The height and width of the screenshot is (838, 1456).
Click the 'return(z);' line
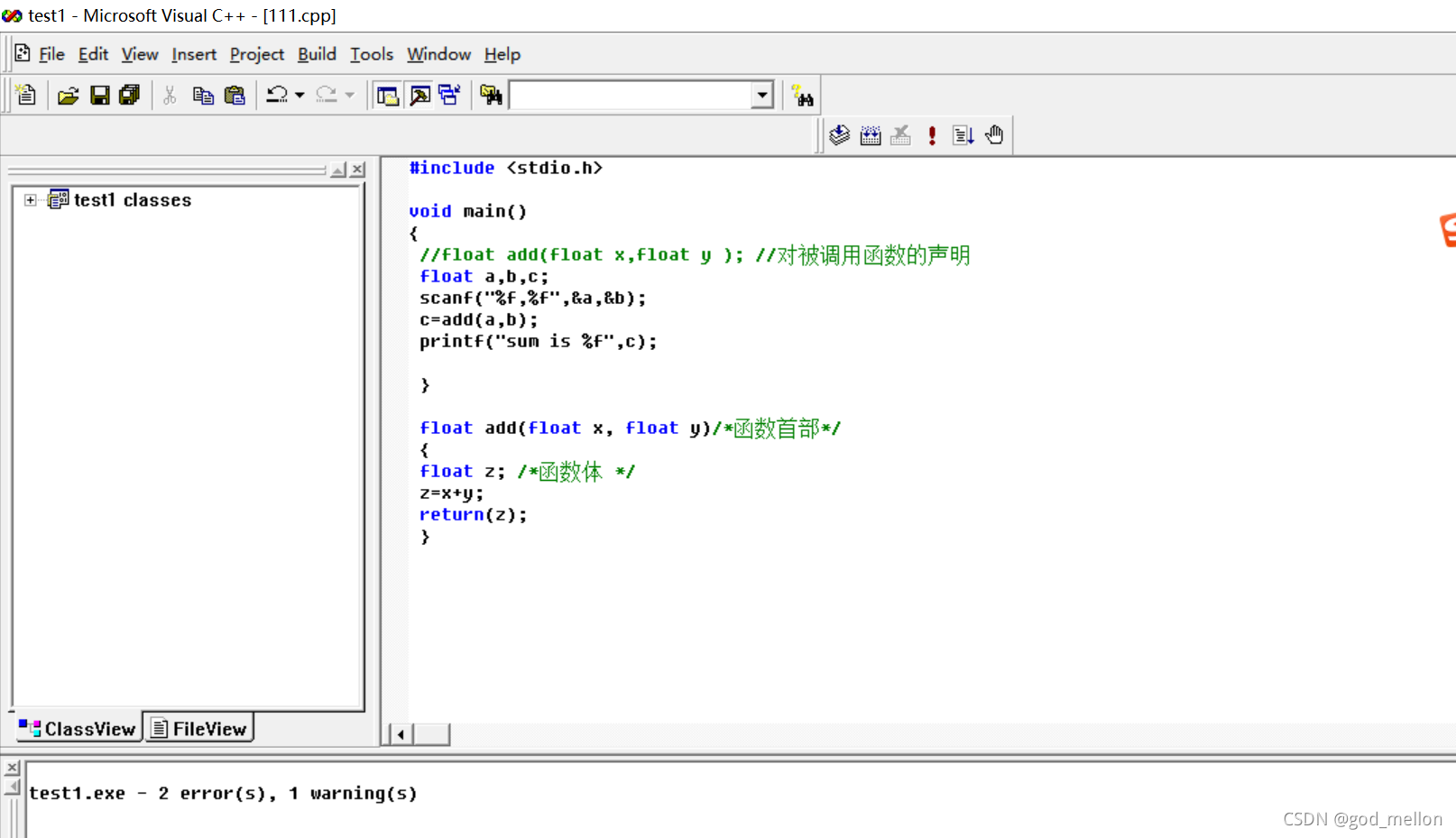pos(473,514)
